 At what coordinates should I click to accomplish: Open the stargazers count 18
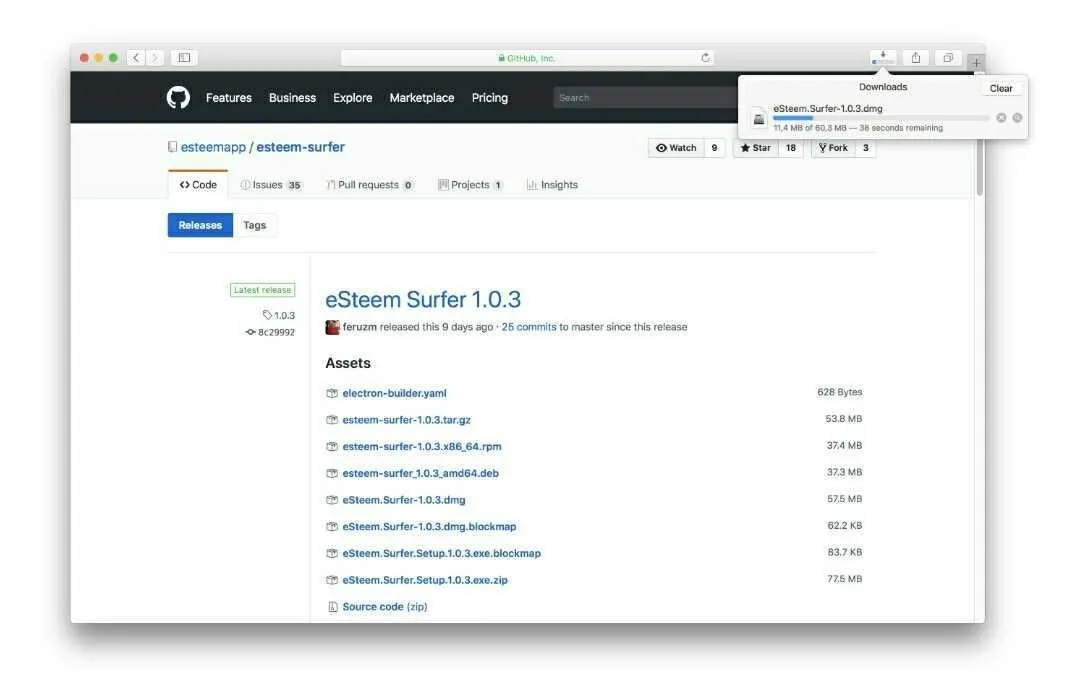[791, 148]
